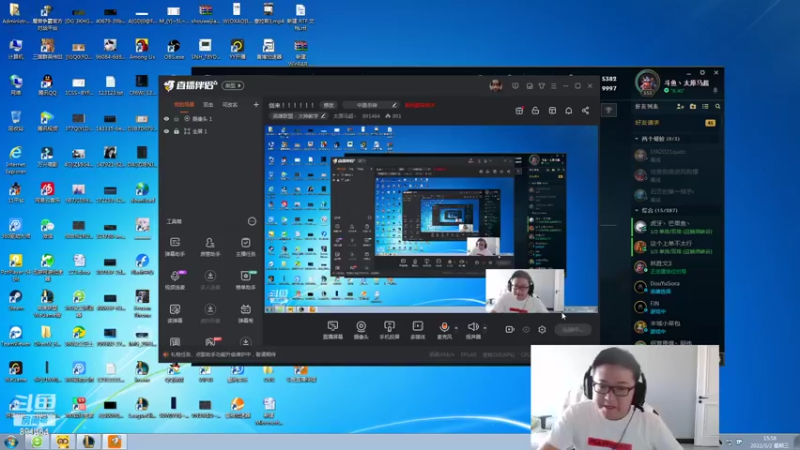Switch to the second scene tab
800x450 pixels.
pos(208,105)
